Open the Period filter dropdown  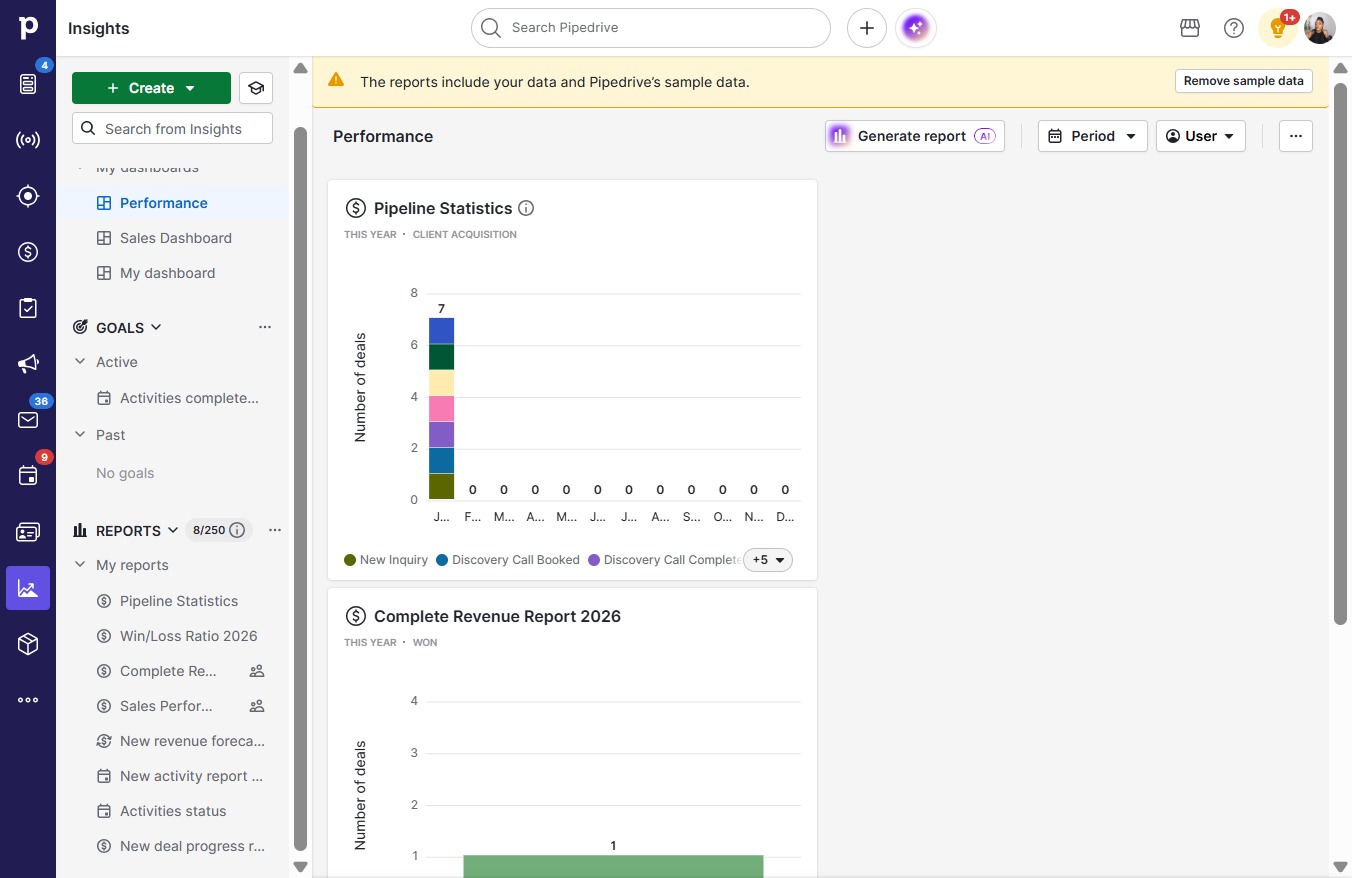tap(1093, 136)
